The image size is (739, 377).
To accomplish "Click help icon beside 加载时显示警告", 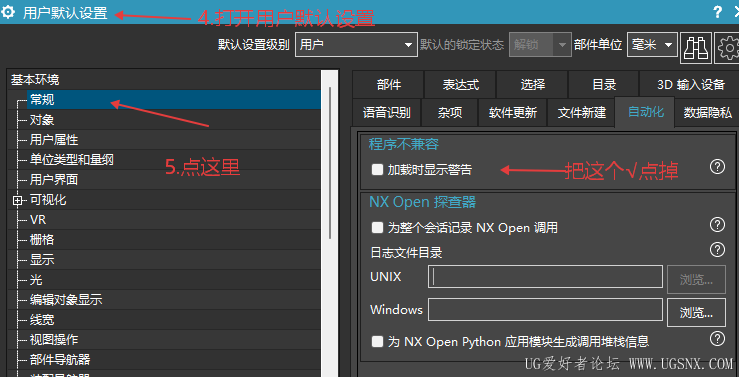I will [717, 167].
